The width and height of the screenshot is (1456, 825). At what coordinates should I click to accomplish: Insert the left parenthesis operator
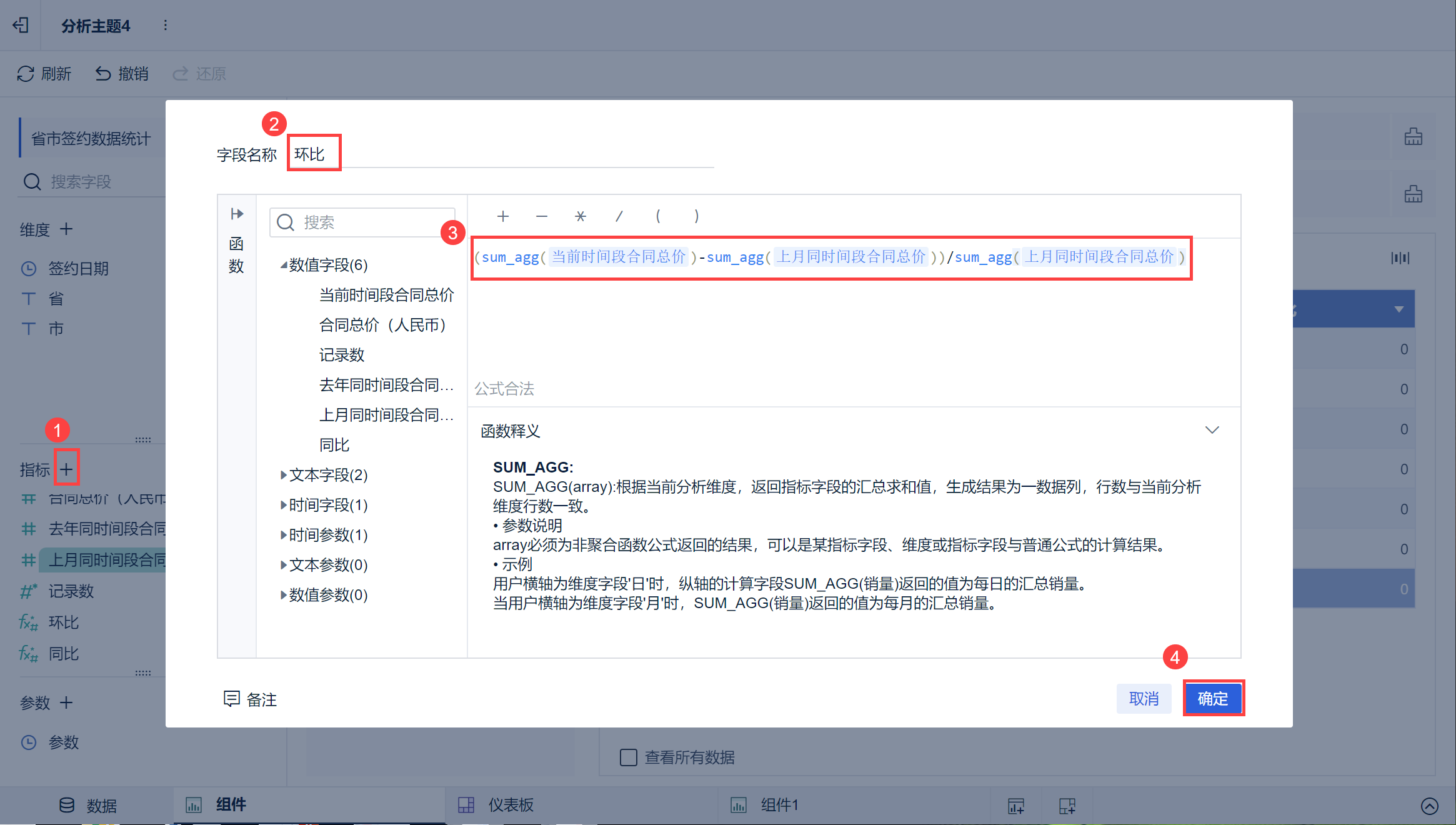(x=658, y=216)
